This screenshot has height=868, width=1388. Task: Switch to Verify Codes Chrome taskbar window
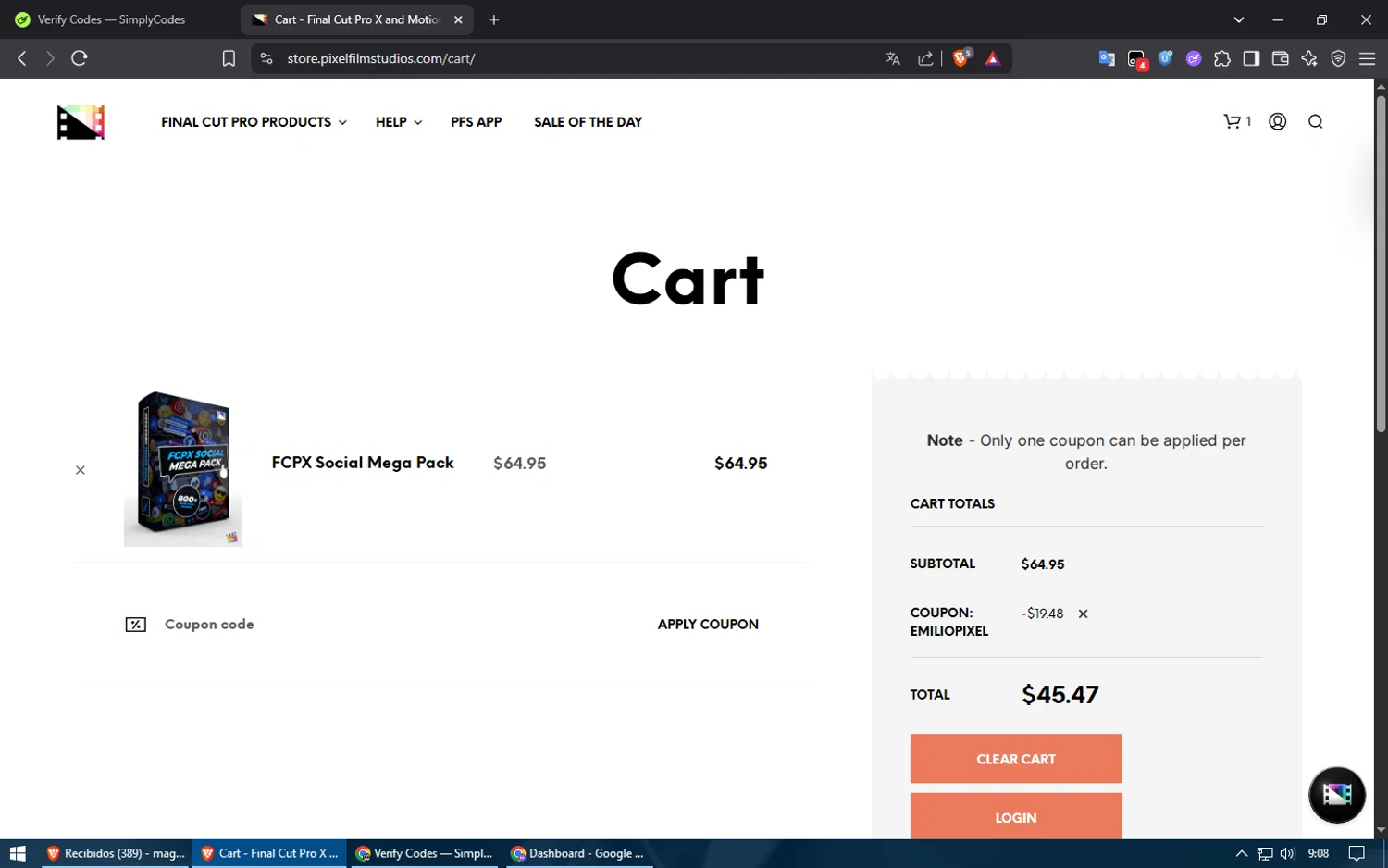pos(425,853)
